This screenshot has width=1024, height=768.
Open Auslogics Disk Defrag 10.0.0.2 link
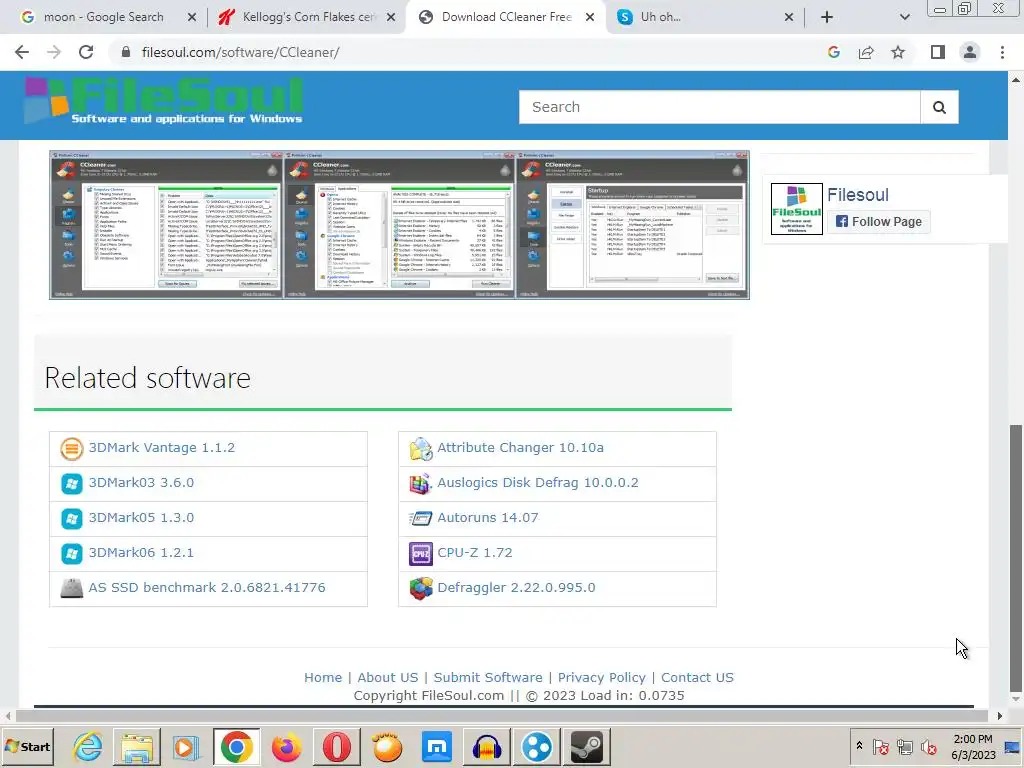point(537,483)
